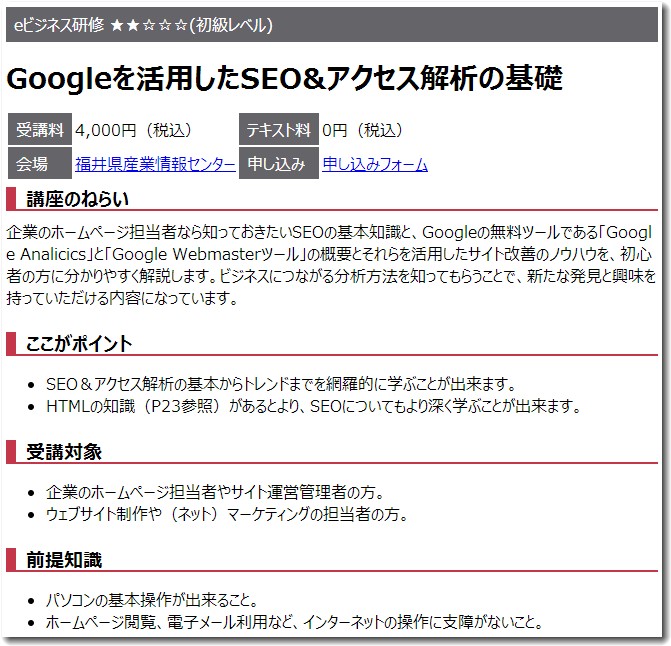The image size is (671, 646).
Task: Click the page title 'Googleを活用したSEO&アクセス解析の基礎'
Action: pos(285,78)
